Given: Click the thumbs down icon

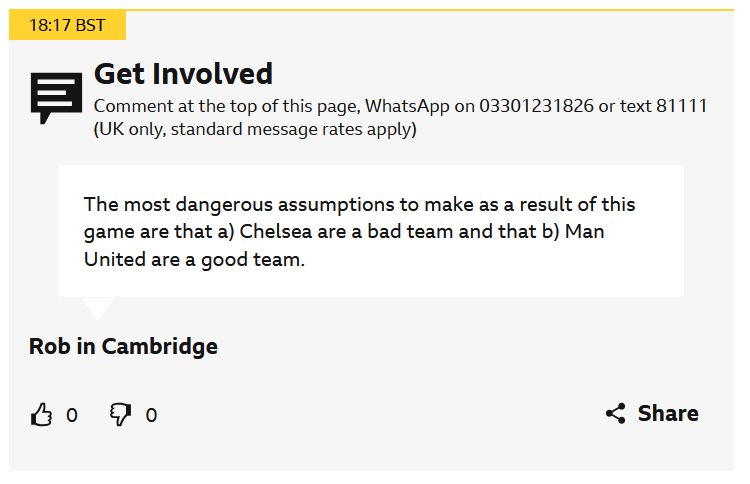Looking at the screenshot, I should point(120,415).
